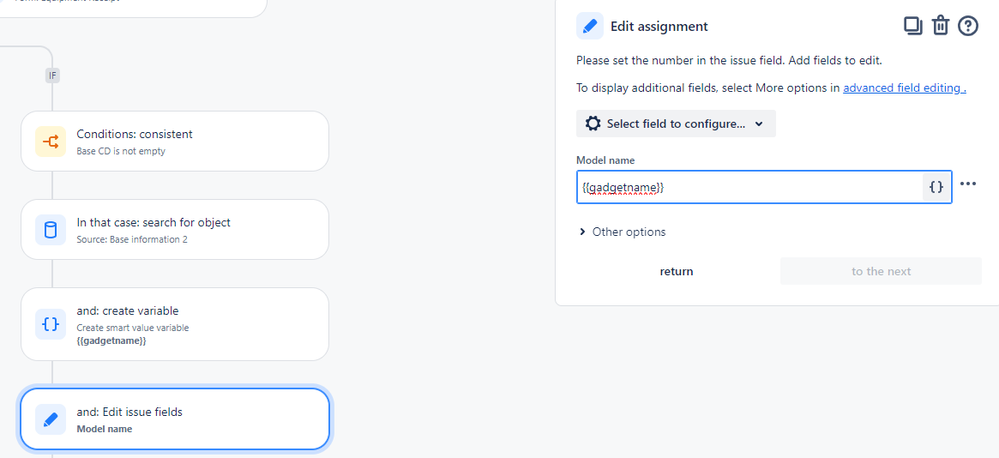Click the to the next button
The width and height of the screenshot is (999, 458).
(x=881, y=271)
